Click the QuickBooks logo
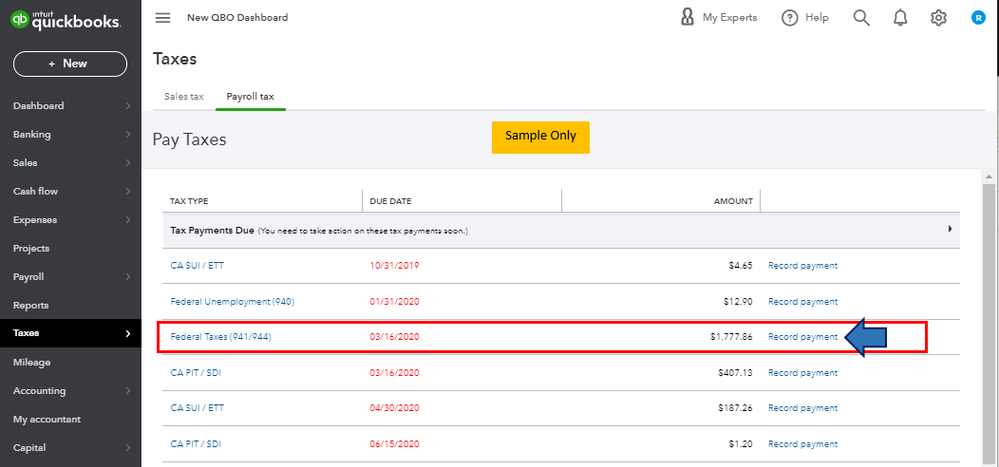The width and height of the screenshot is (999, 467). (66, 21)
